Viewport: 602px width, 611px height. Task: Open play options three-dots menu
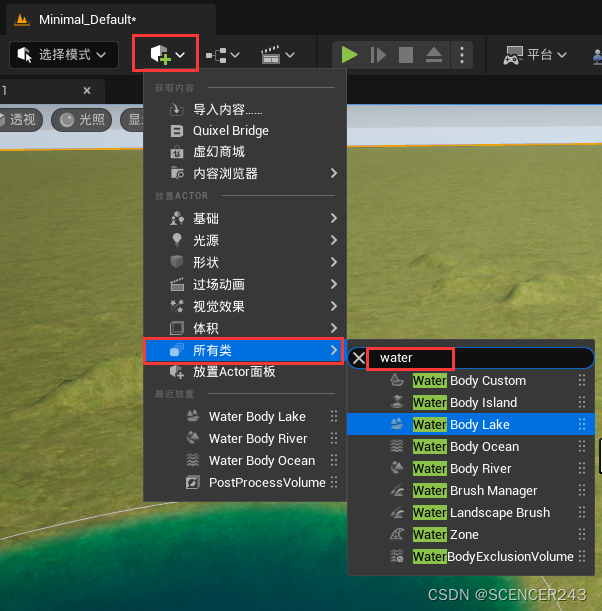(462, 55)
